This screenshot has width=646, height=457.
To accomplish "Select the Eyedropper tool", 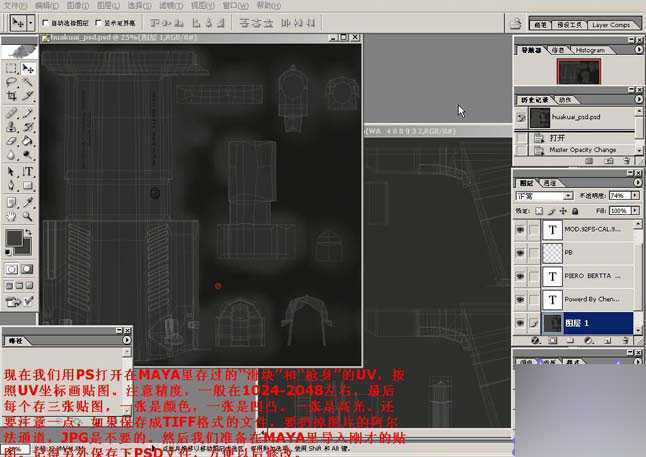I will (28, 202).
